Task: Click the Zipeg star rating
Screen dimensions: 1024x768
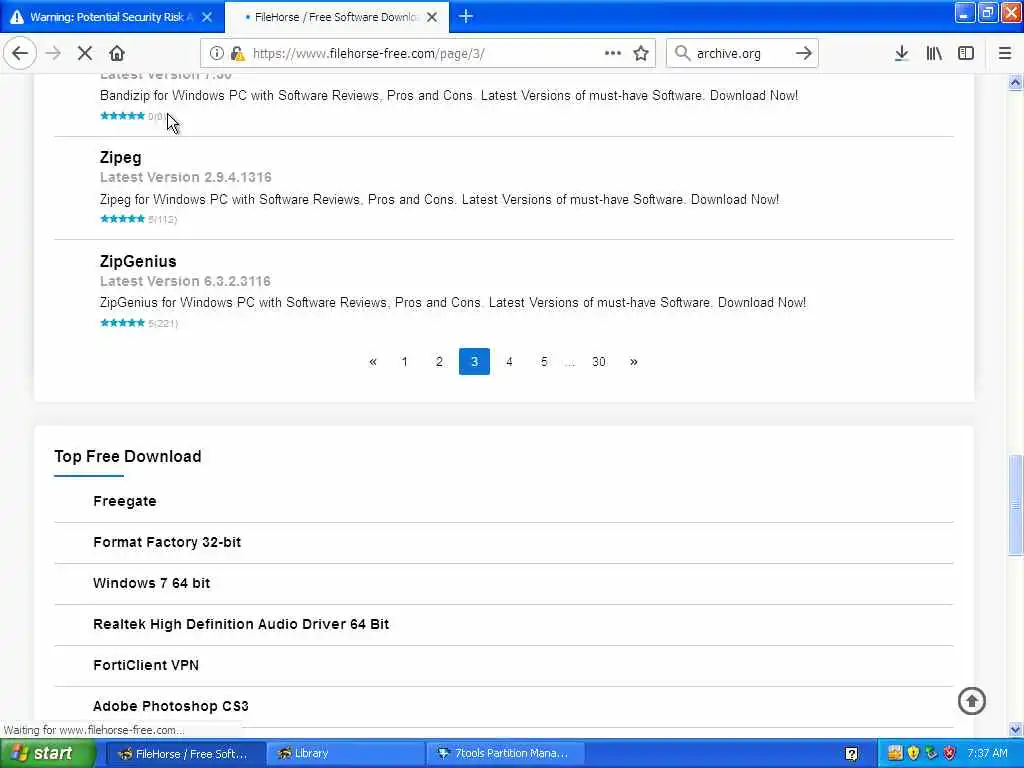Action: pyautogui.click(x=122, y=219)
